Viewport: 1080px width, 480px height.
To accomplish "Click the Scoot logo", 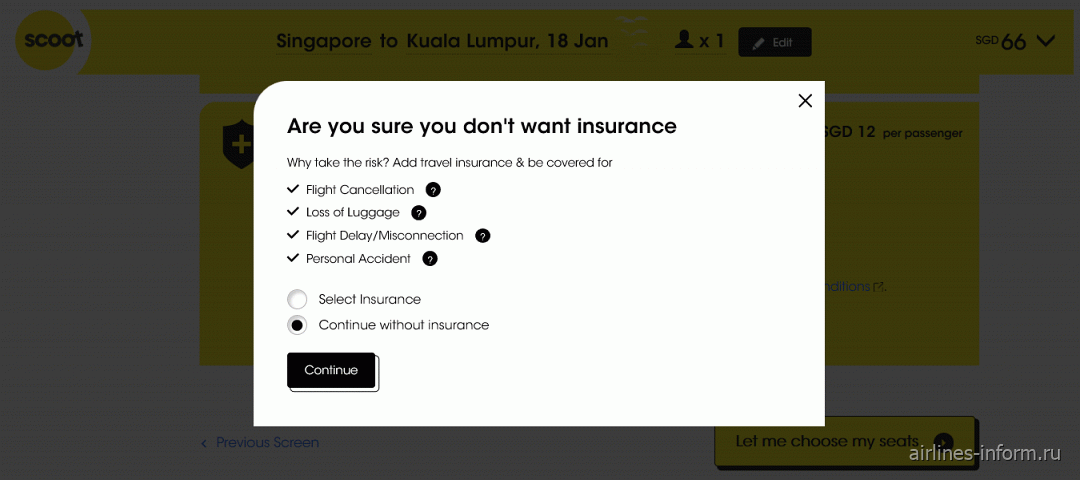I will (53, 41).
